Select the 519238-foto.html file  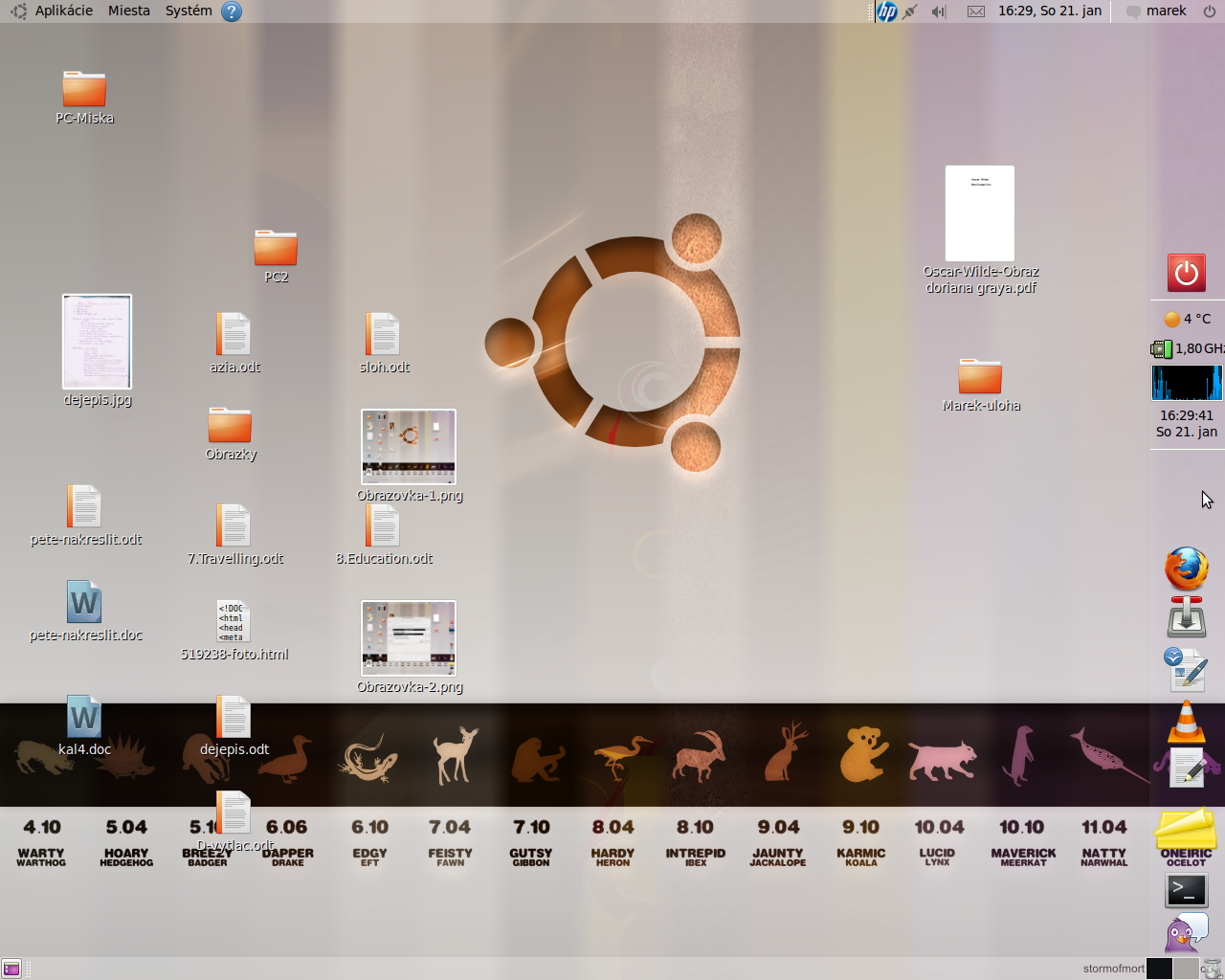234,631
